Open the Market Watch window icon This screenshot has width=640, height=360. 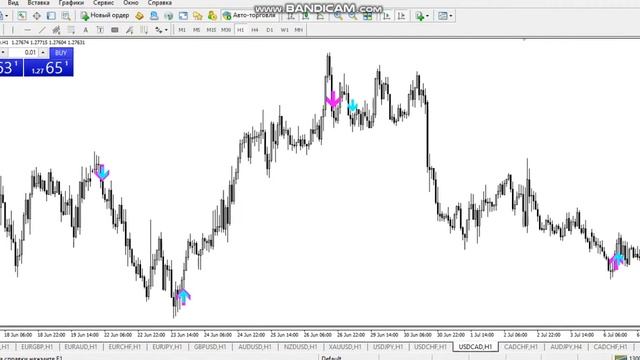(22, 16)
